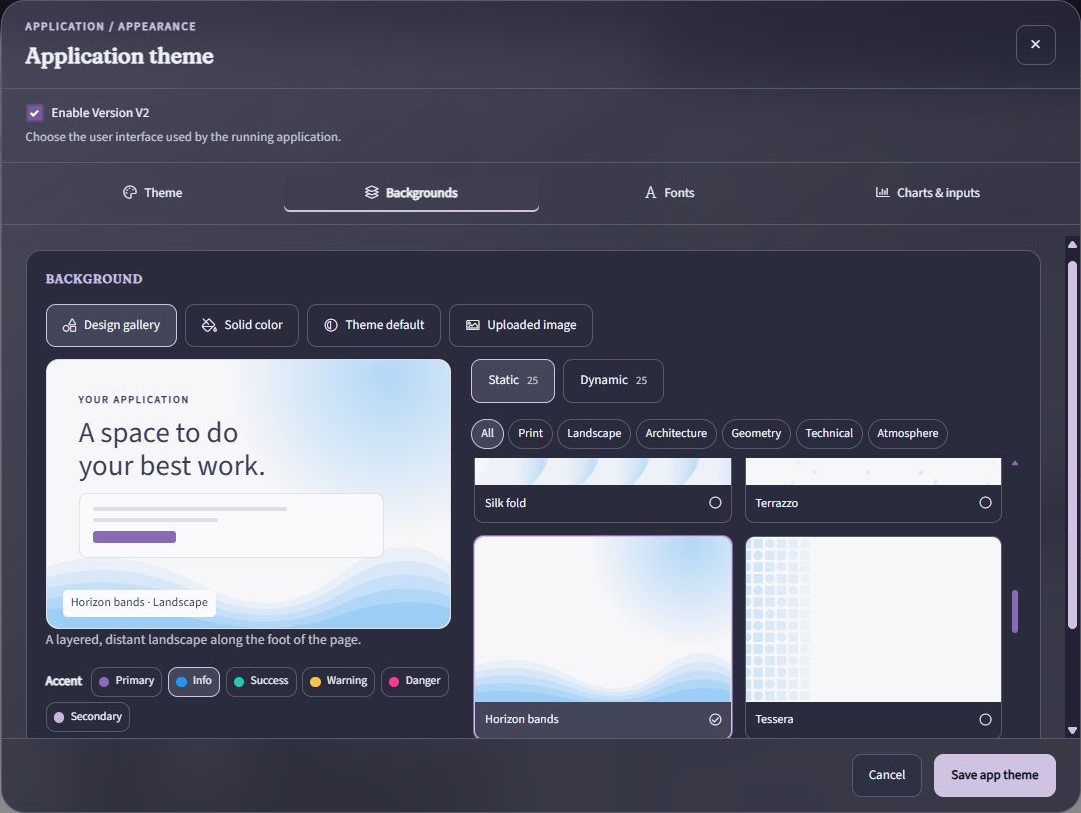Click the letter A icon on Fonts tab
Screen dimensions: 1081x813
(x=650, y=192)
